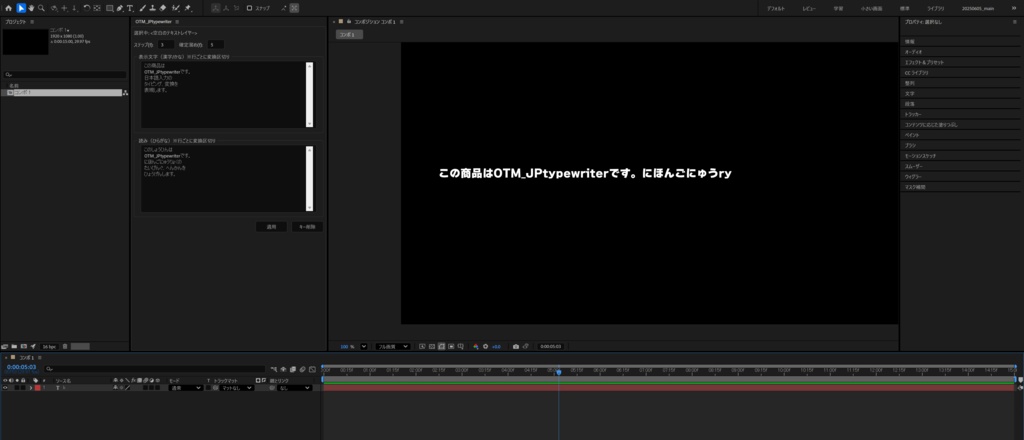The height and width of the screenshot is (440, 1024).
Task: Select the Hand tool
Action: 31,8
